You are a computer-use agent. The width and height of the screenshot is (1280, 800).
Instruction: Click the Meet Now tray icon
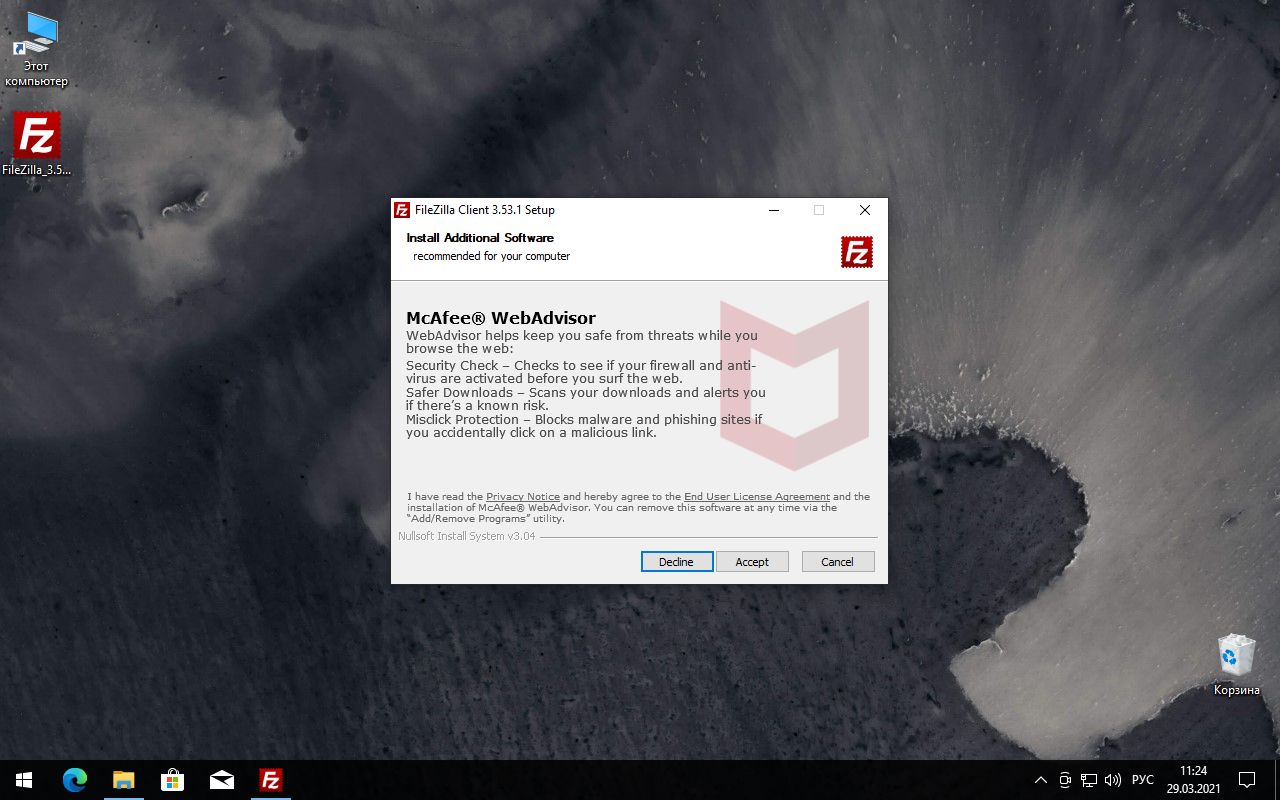click(x=1065, y=780)
